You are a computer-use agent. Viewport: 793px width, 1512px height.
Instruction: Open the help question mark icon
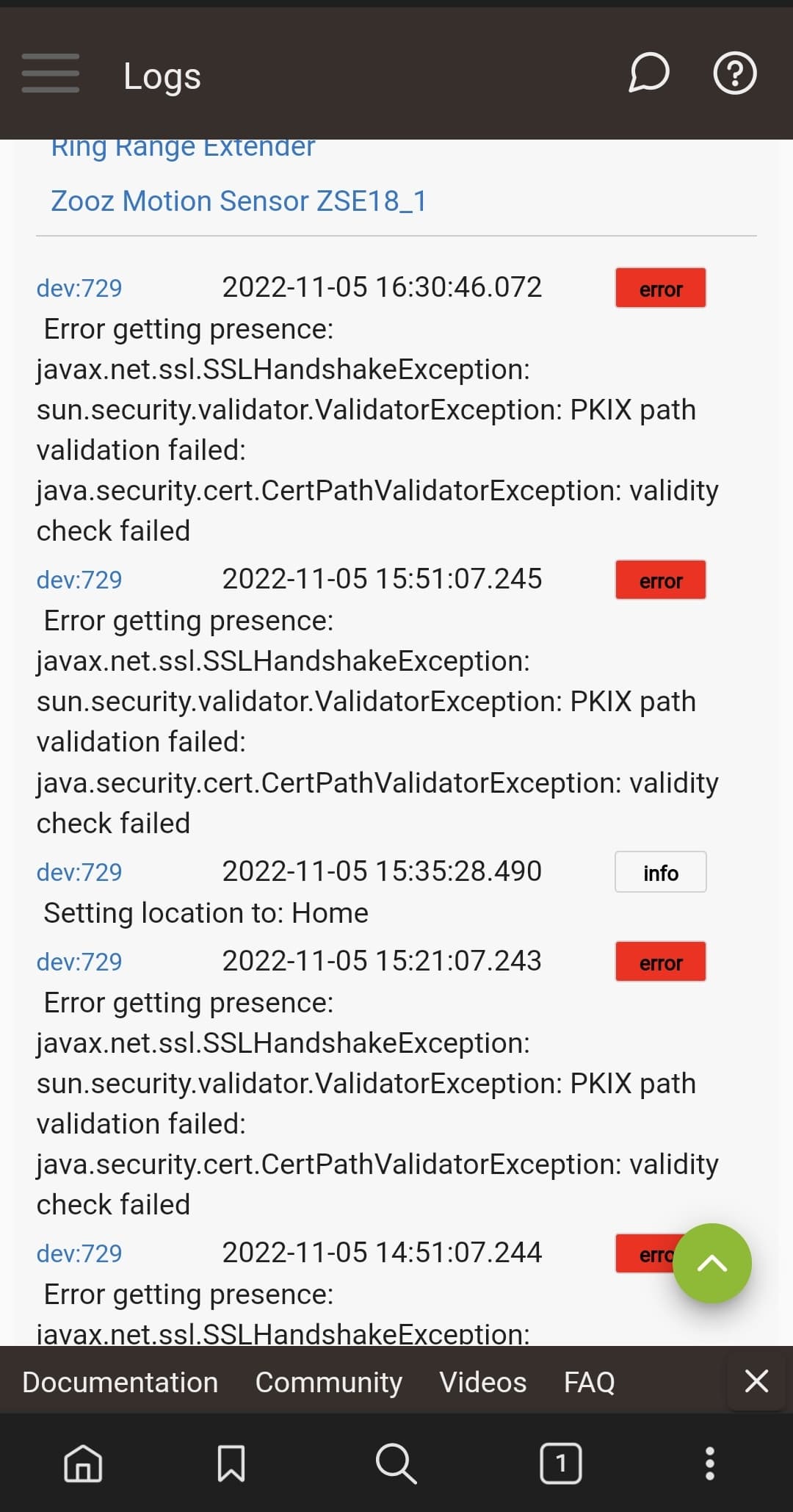pyautogui.click(x=735, y=73)
